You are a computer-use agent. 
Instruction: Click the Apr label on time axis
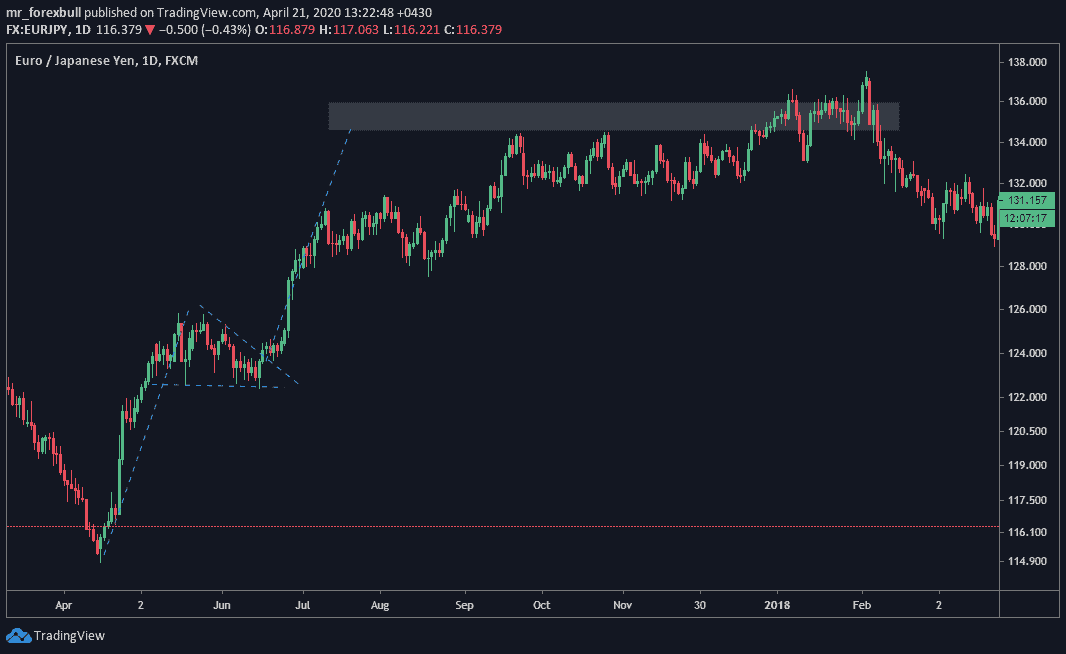tap(64, 605)
